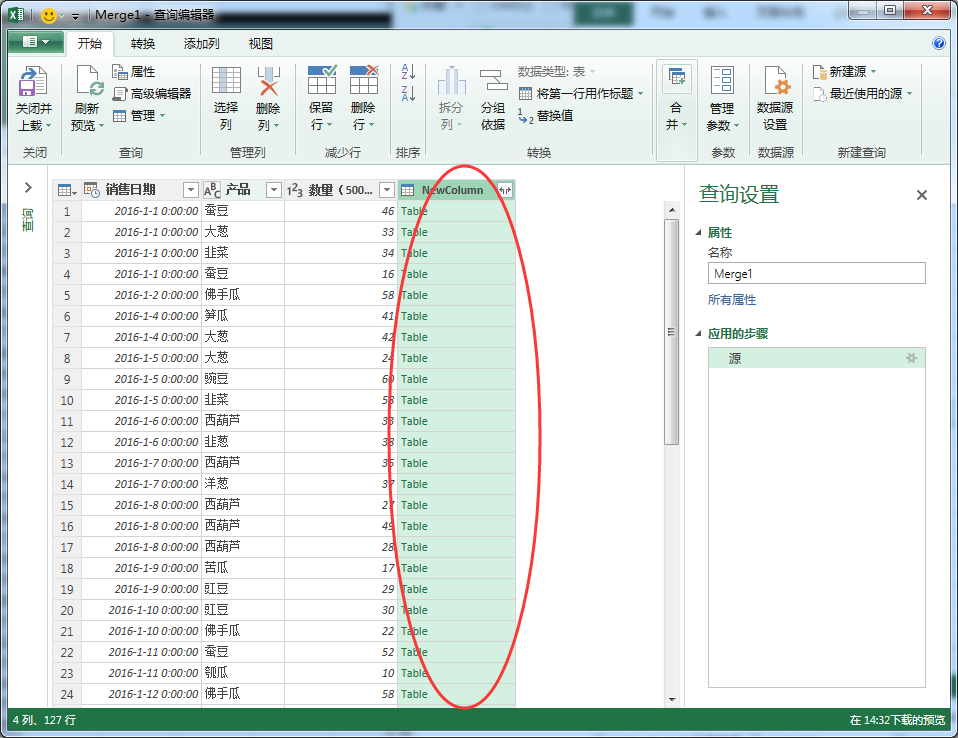Screen dimensions: 958x738
Task: Click the date cell in row 20
Action: tap(141, 610)
